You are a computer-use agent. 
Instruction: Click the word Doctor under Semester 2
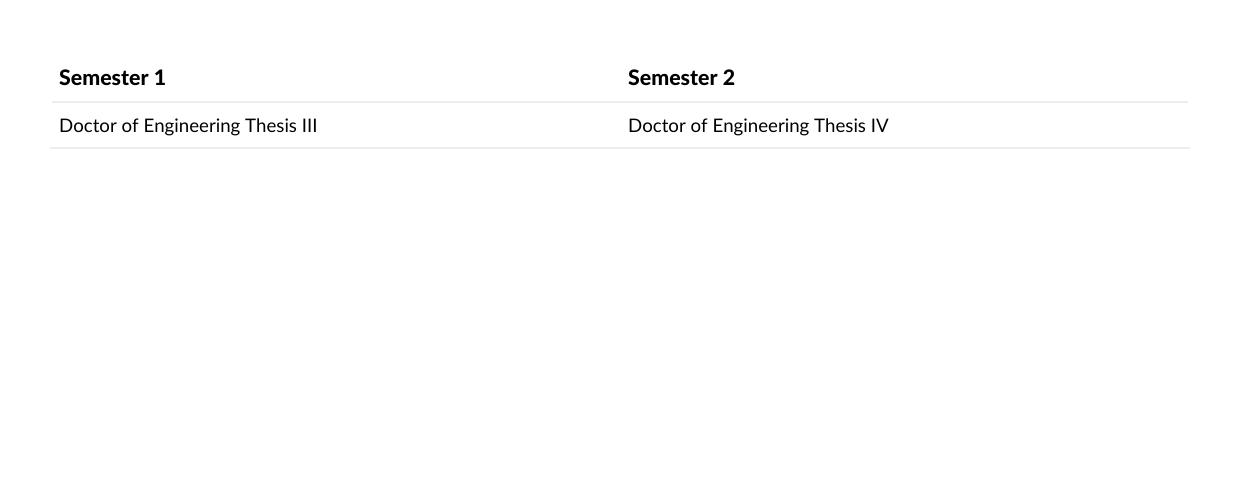pyautogui.click(x=657, y=126)
